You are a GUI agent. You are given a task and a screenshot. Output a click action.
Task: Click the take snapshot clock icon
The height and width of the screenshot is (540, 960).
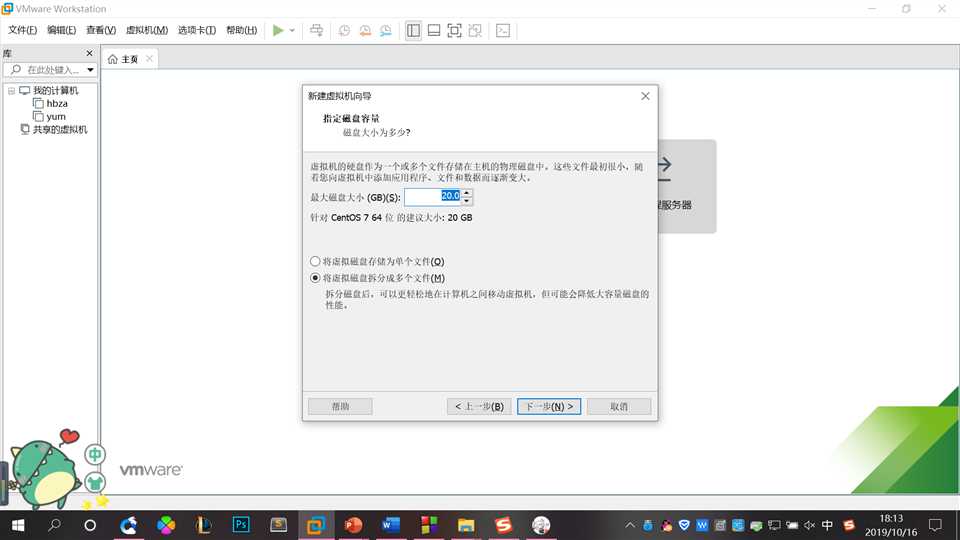pos(344,31)
